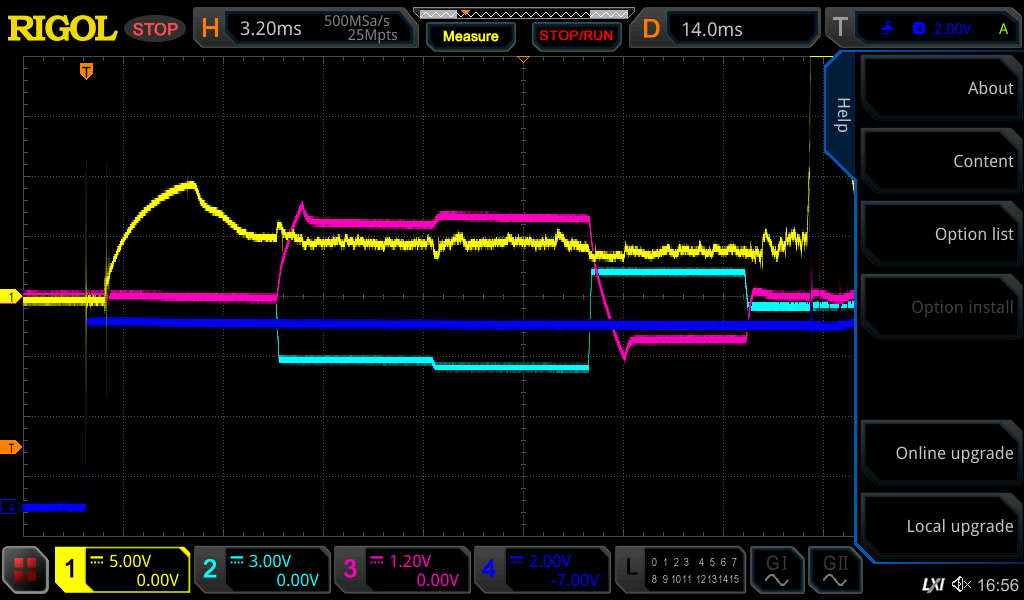1024x600 pixels.
Task: Collapse the Help side tab
Action: coord(842,114)
